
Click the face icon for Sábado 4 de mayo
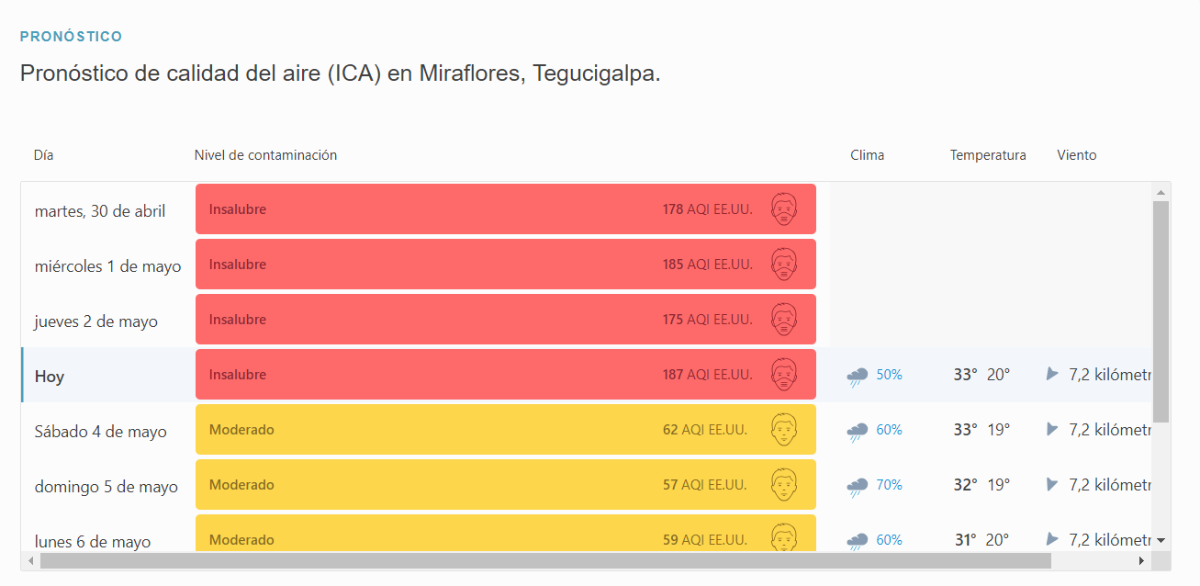point(785,430)
